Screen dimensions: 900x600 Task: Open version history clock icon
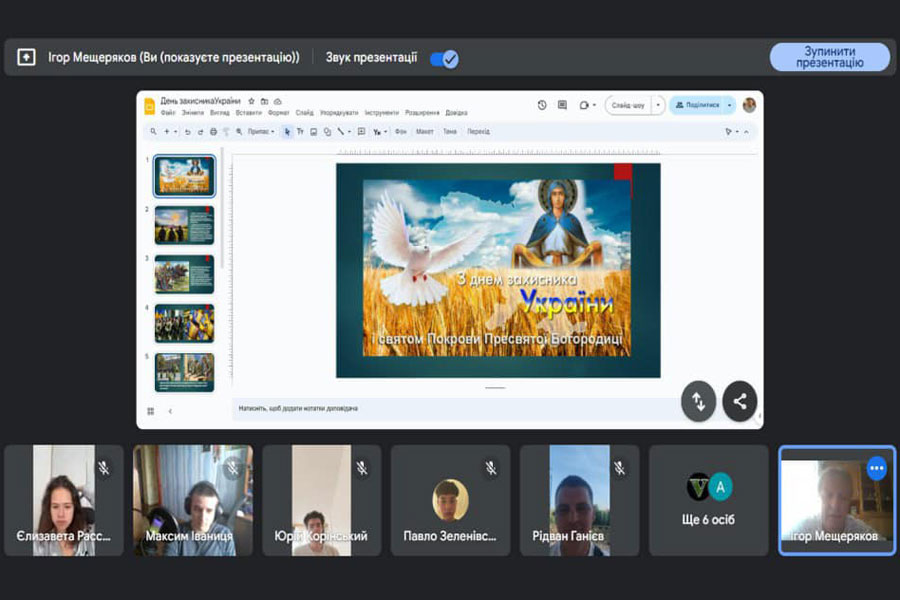click(x=542, y=105)
